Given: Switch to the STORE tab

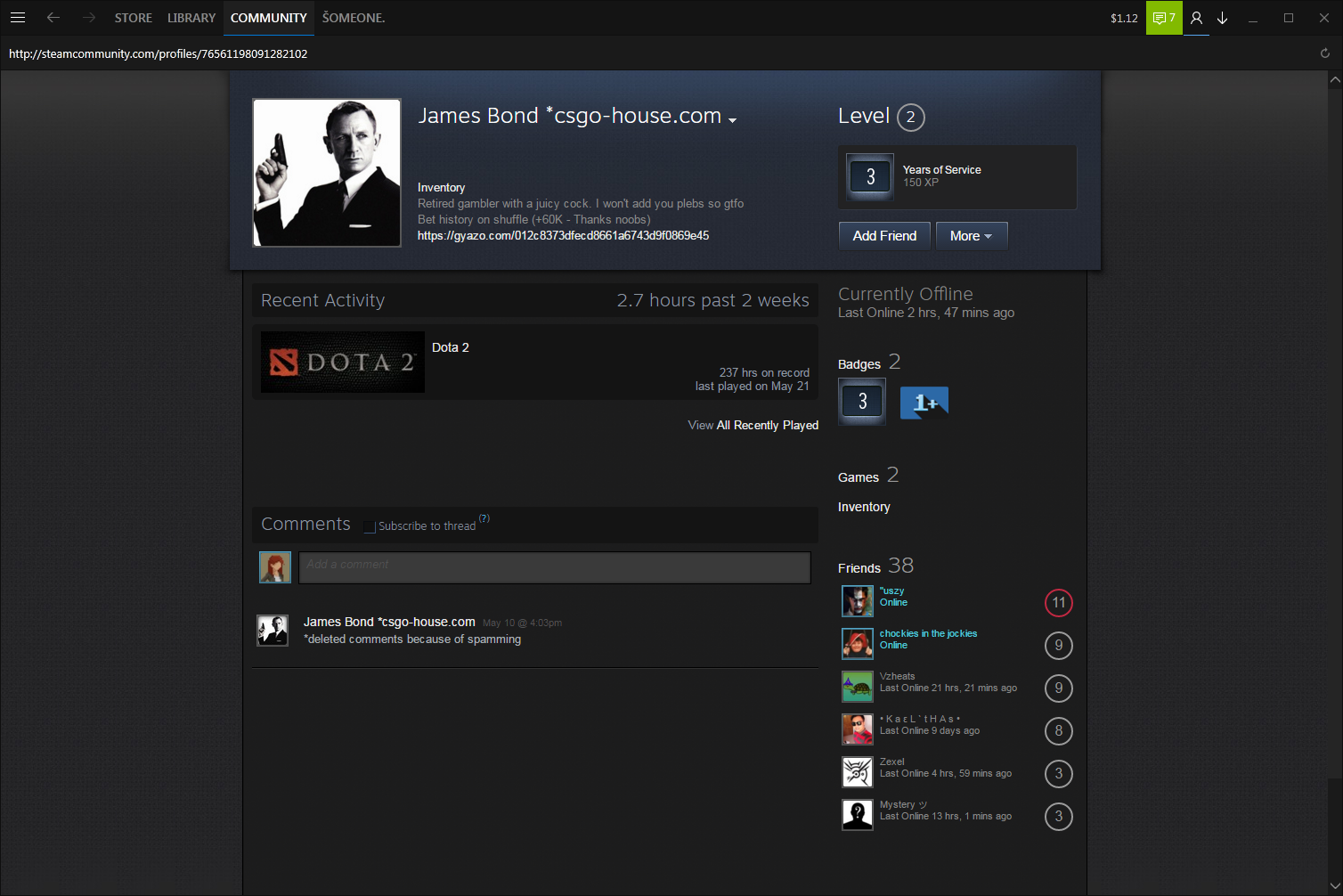Looking at the screenshot, I should pos(133,18).
